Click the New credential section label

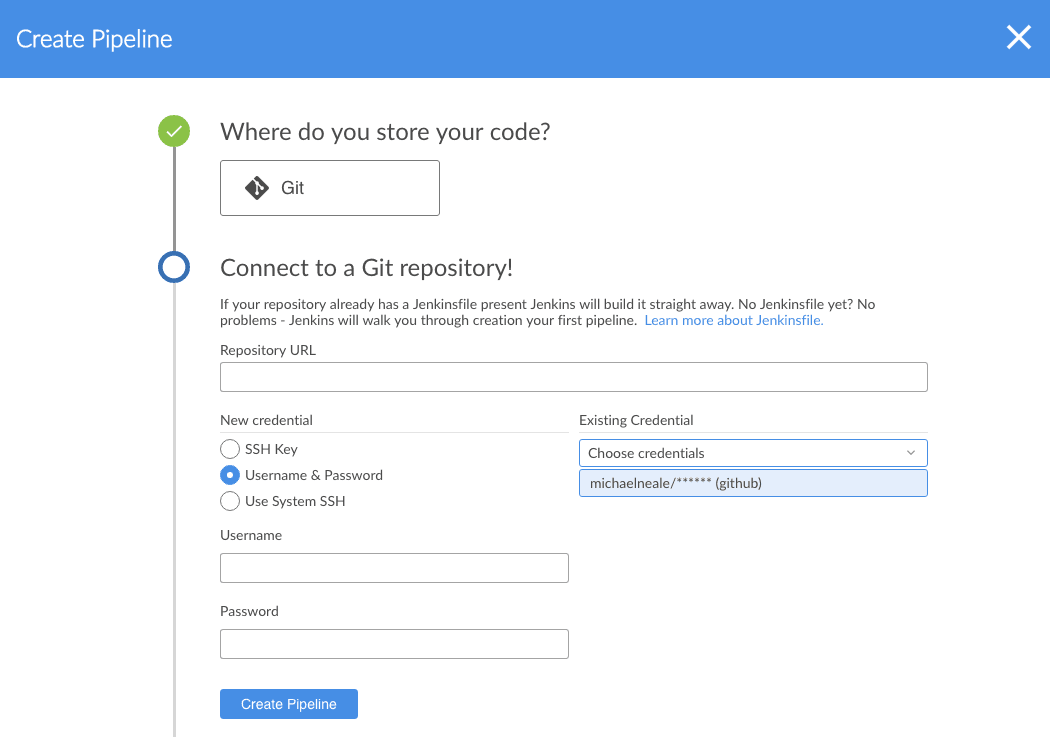(264, 420)
